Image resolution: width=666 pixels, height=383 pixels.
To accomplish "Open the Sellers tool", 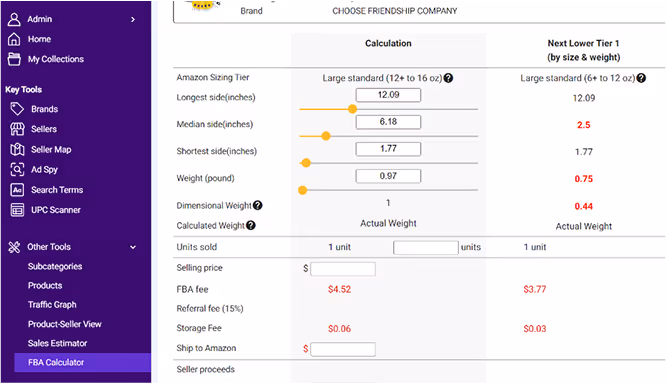I will [44, 129].
